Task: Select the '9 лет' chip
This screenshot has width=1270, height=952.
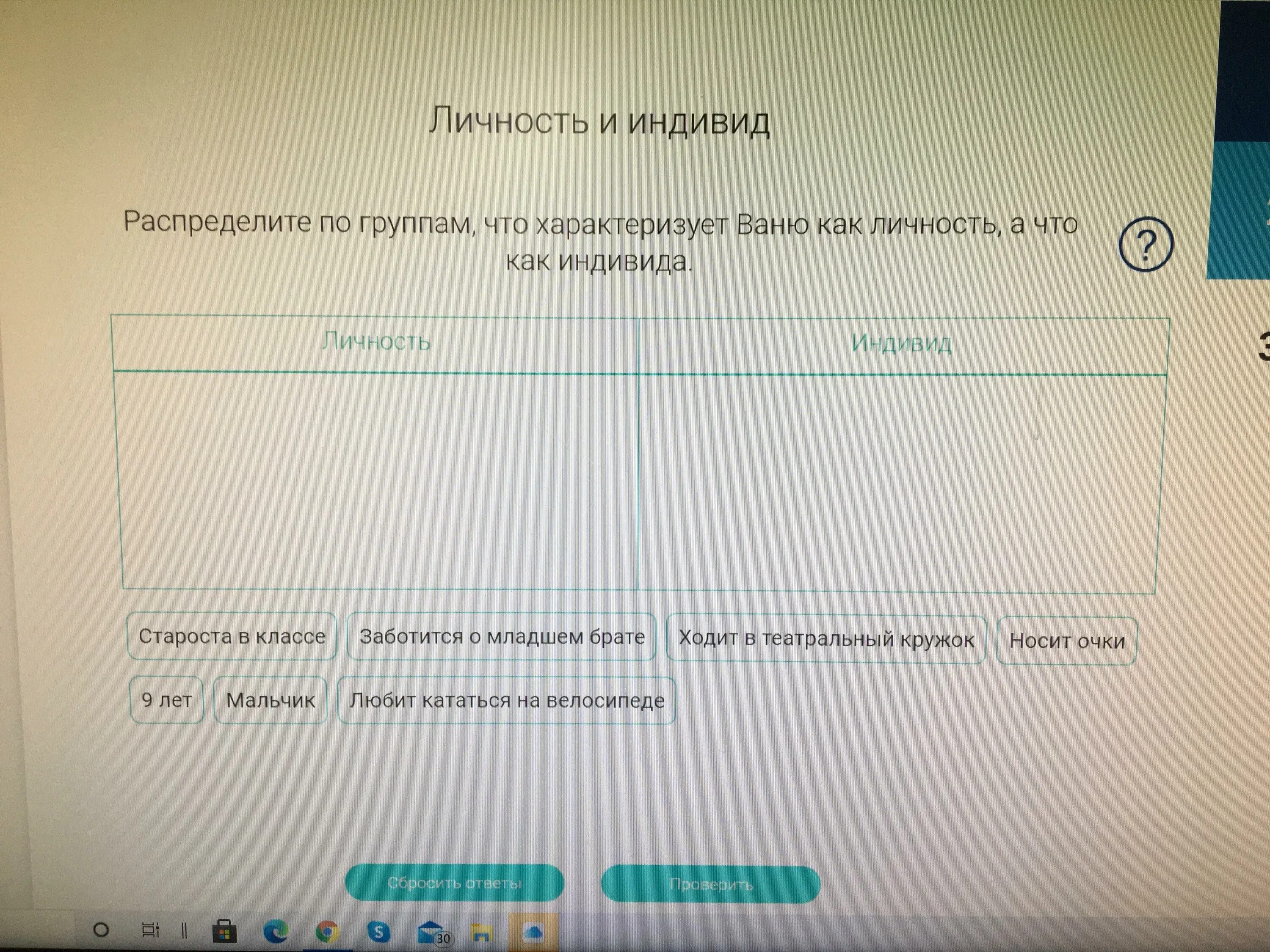Action: (x=166, y=699)
